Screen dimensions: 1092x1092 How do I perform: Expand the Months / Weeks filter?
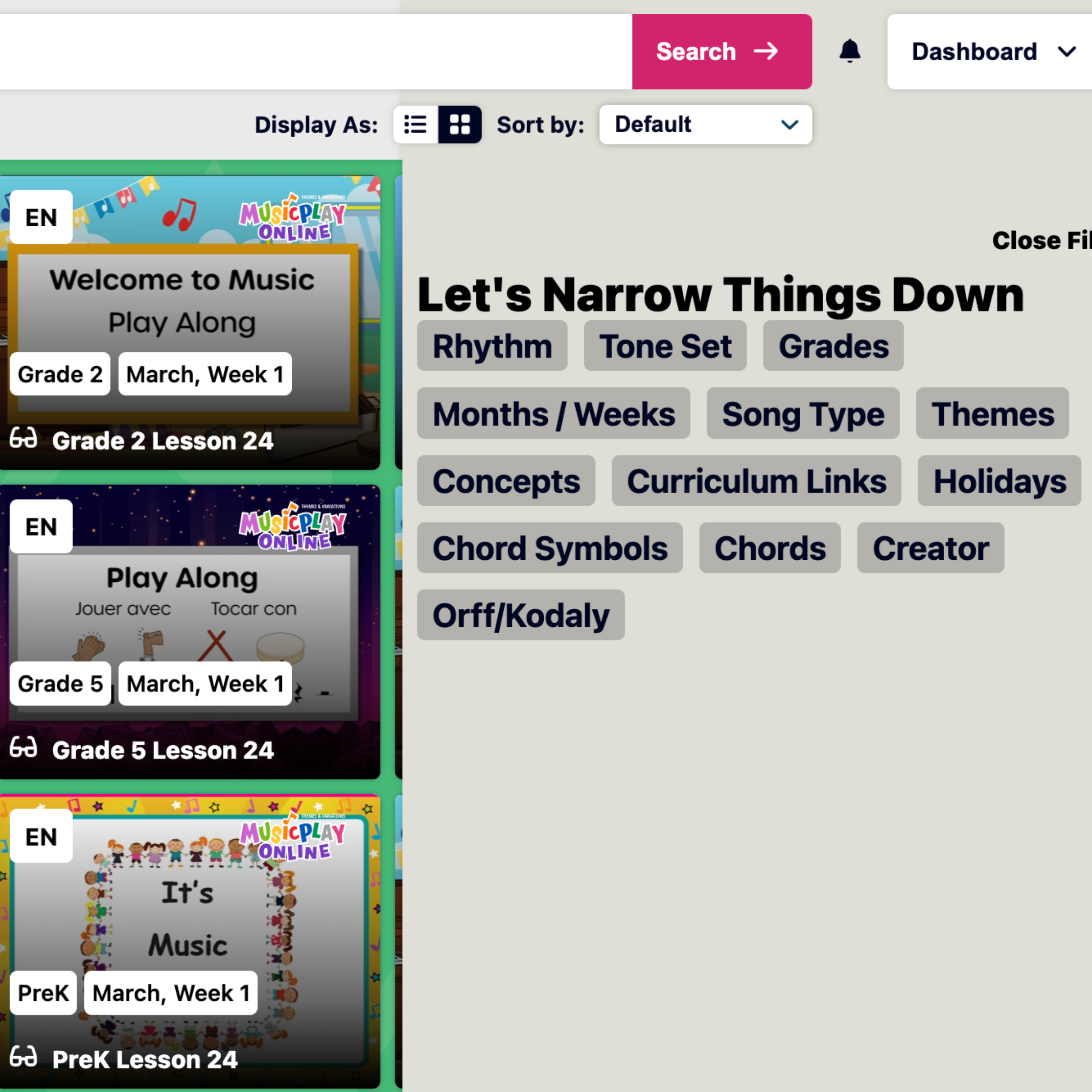click(553, 414)
